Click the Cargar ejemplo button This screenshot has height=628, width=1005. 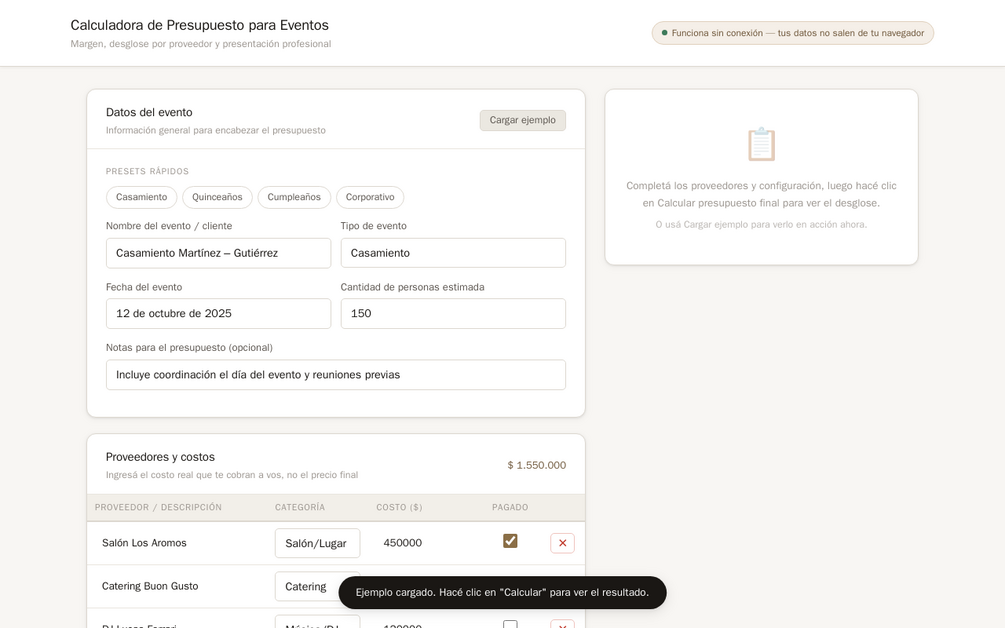tap(522, 120)
